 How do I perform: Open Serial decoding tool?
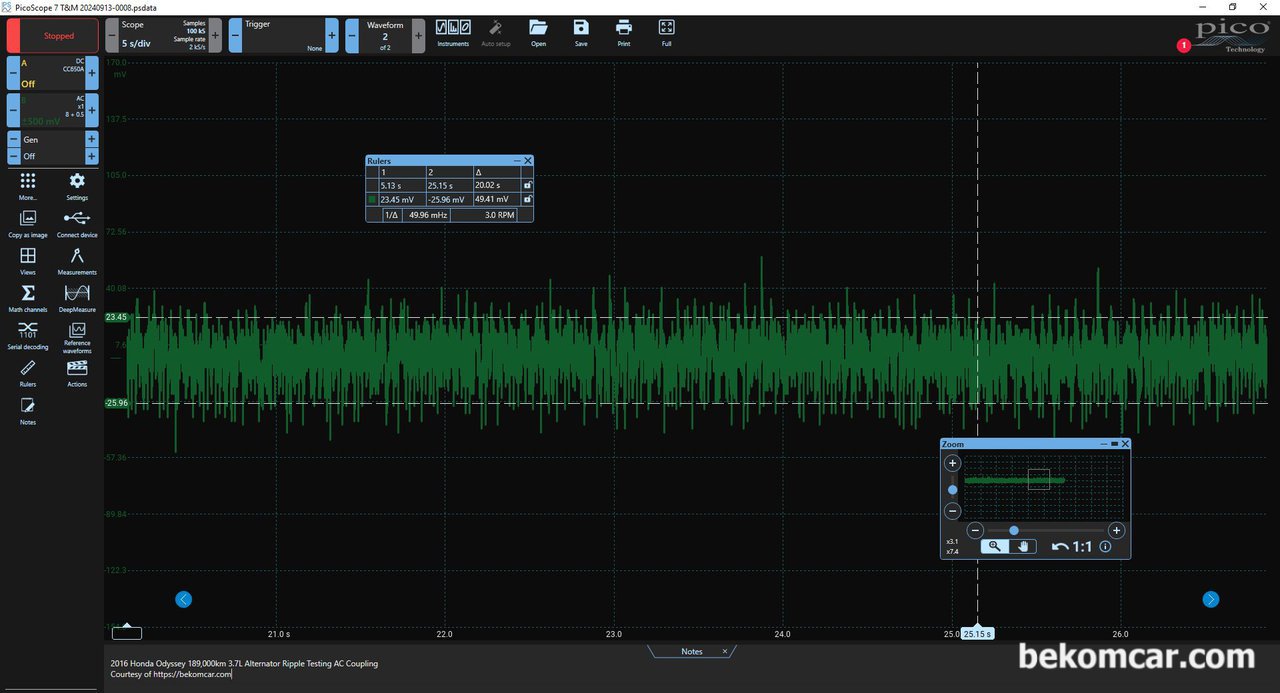pos(28,335)
